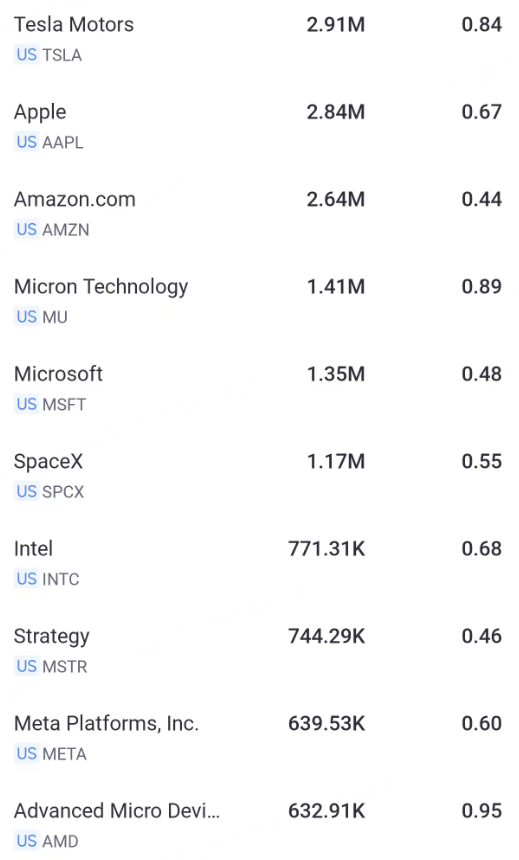The image size is (519, 860).
Task: Select the Apple stock entry
Action: coord(260,127)
